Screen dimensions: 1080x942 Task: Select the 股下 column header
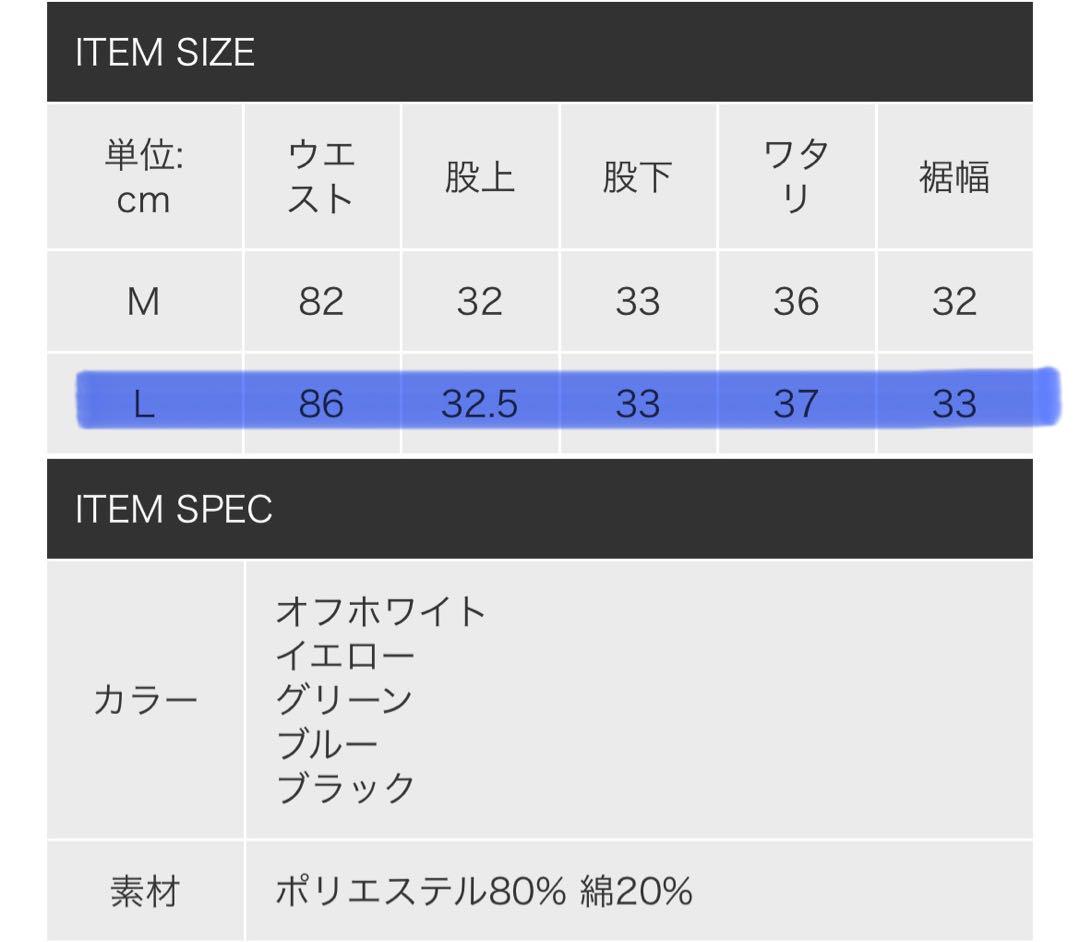(638, 176)
